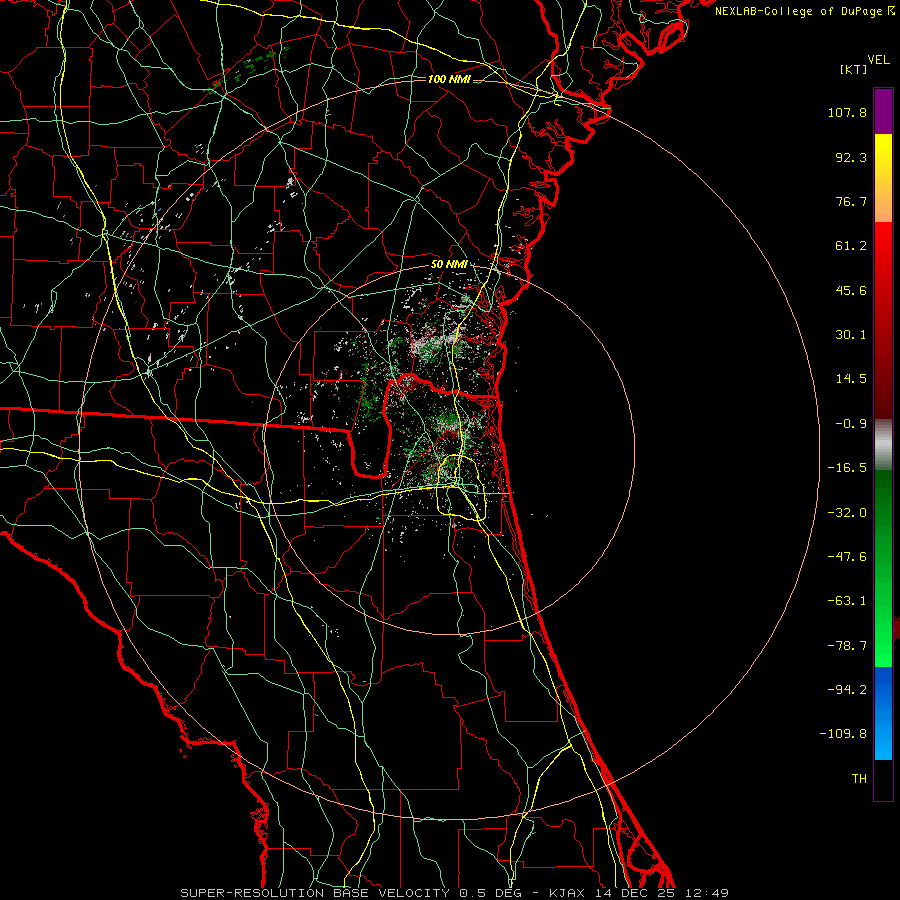Click the VEL legend heading

tap(878, 60)
